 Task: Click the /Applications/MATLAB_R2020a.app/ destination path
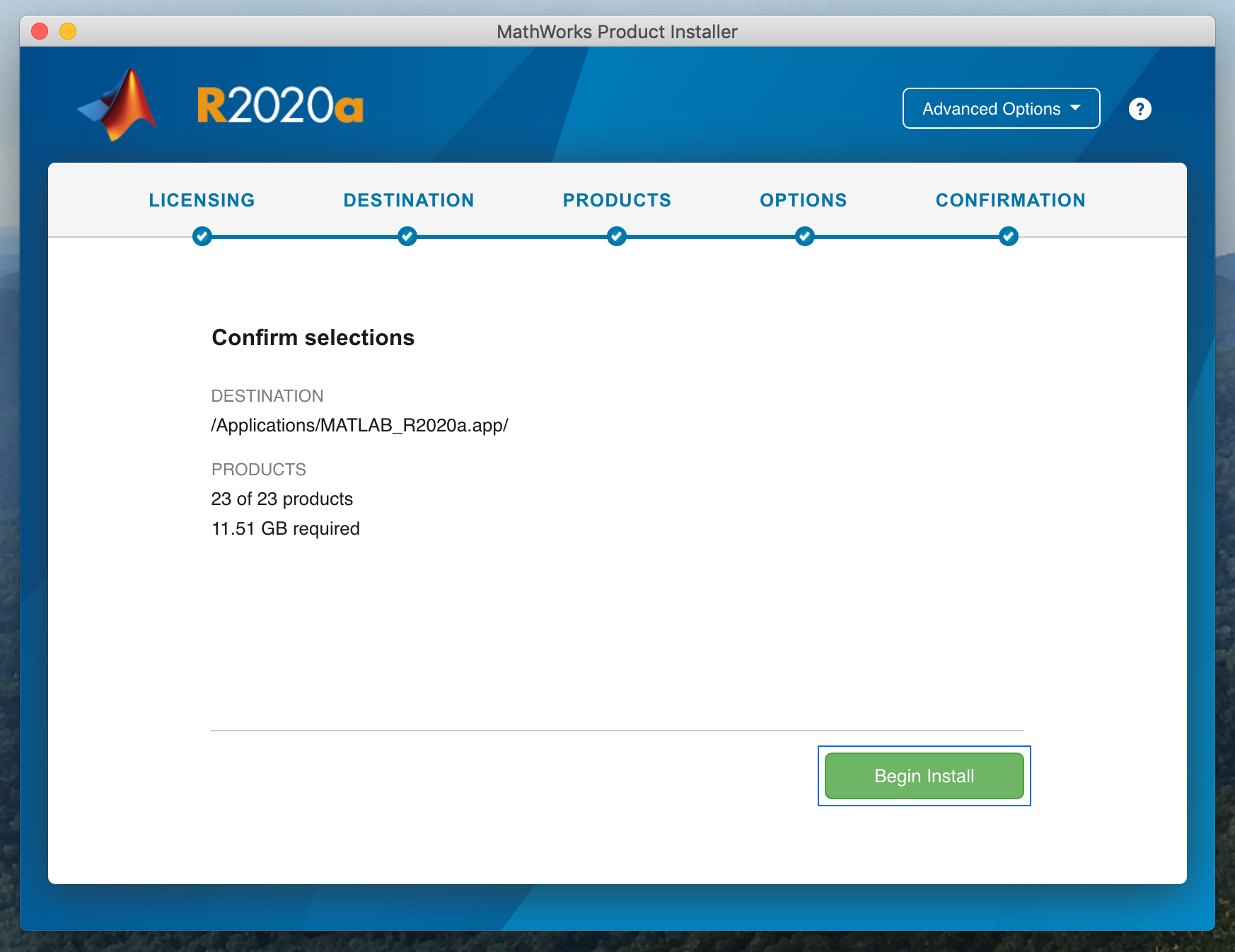pyautogui.click(x=359, y=425)
